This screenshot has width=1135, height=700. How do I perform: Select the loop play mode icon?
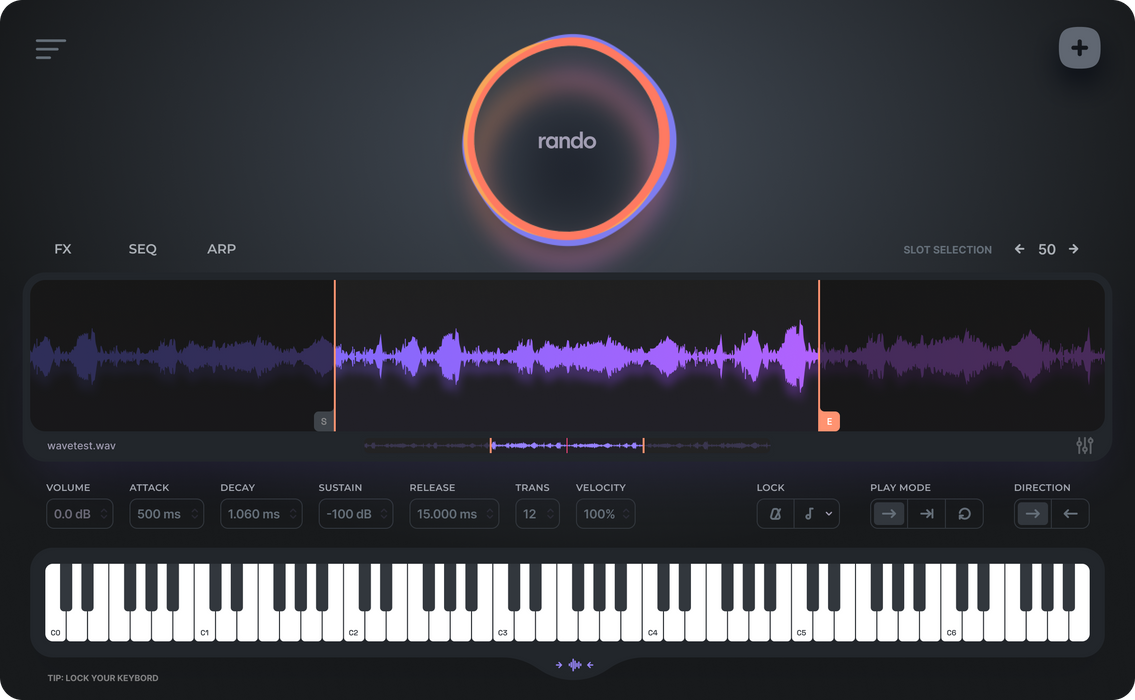click(x=964, y=514)
